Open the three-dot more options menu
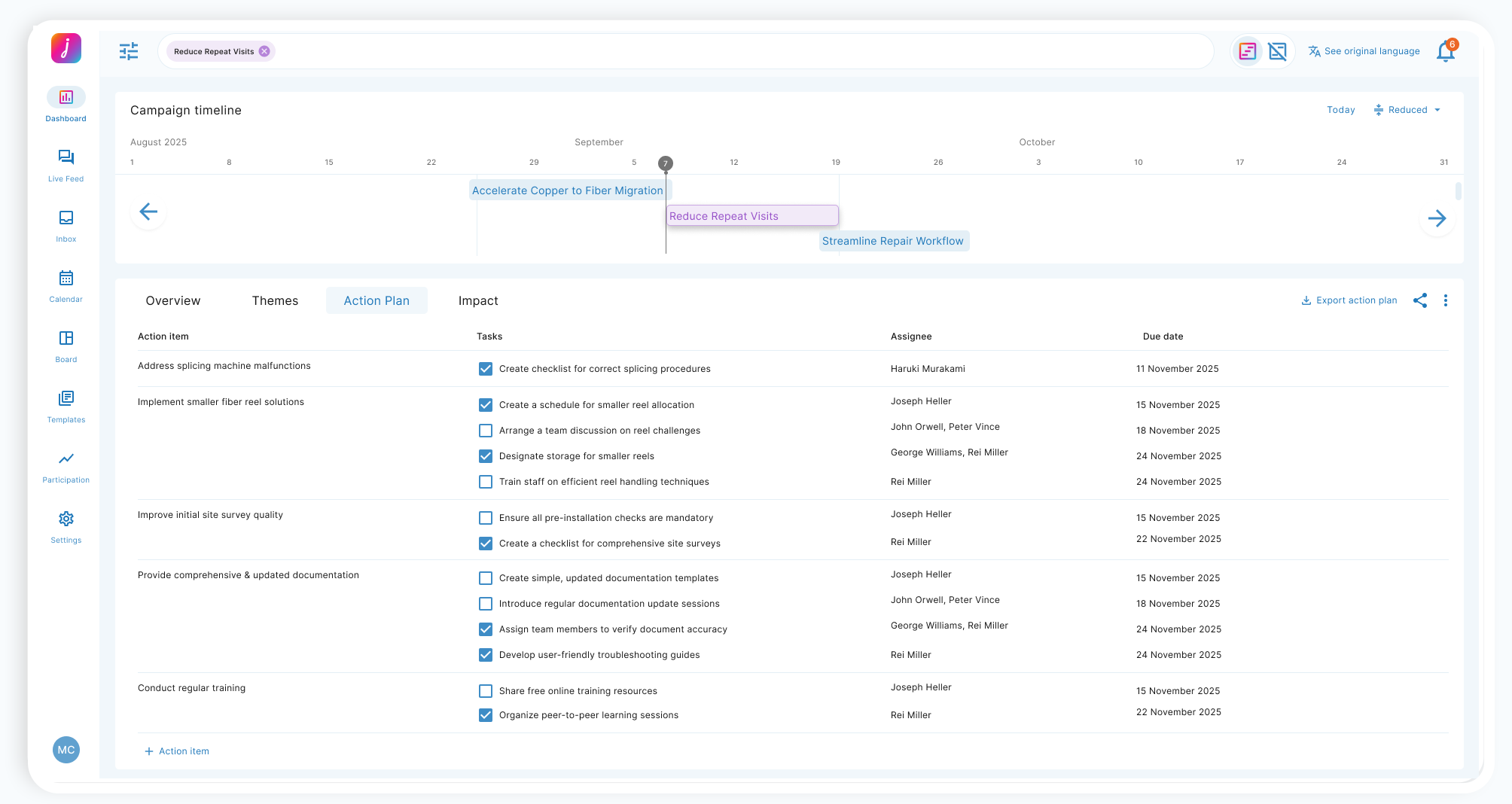The width and height of the screenshot is (1512, 804). point(1445,300)
